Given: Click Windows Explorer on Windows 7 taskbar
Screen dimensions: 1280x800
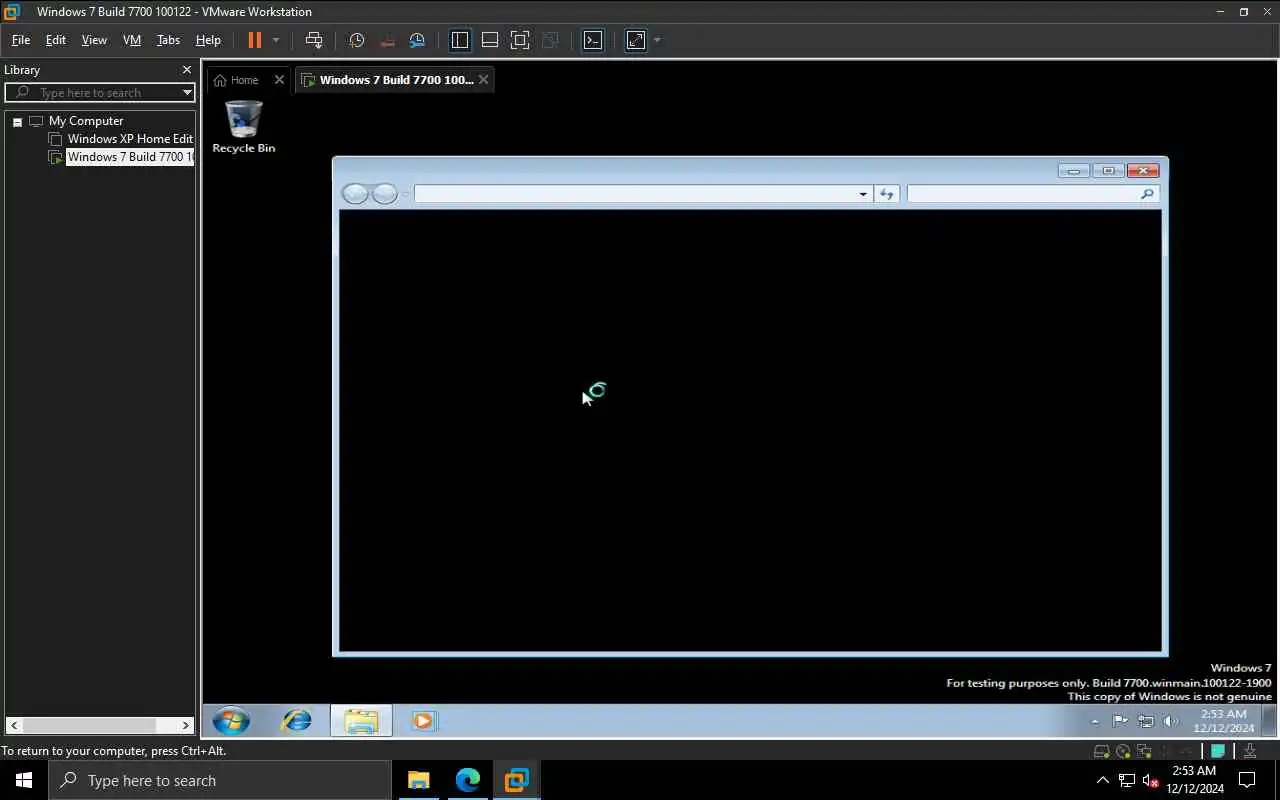Looking at the screenshot, I should coord(361,721).
